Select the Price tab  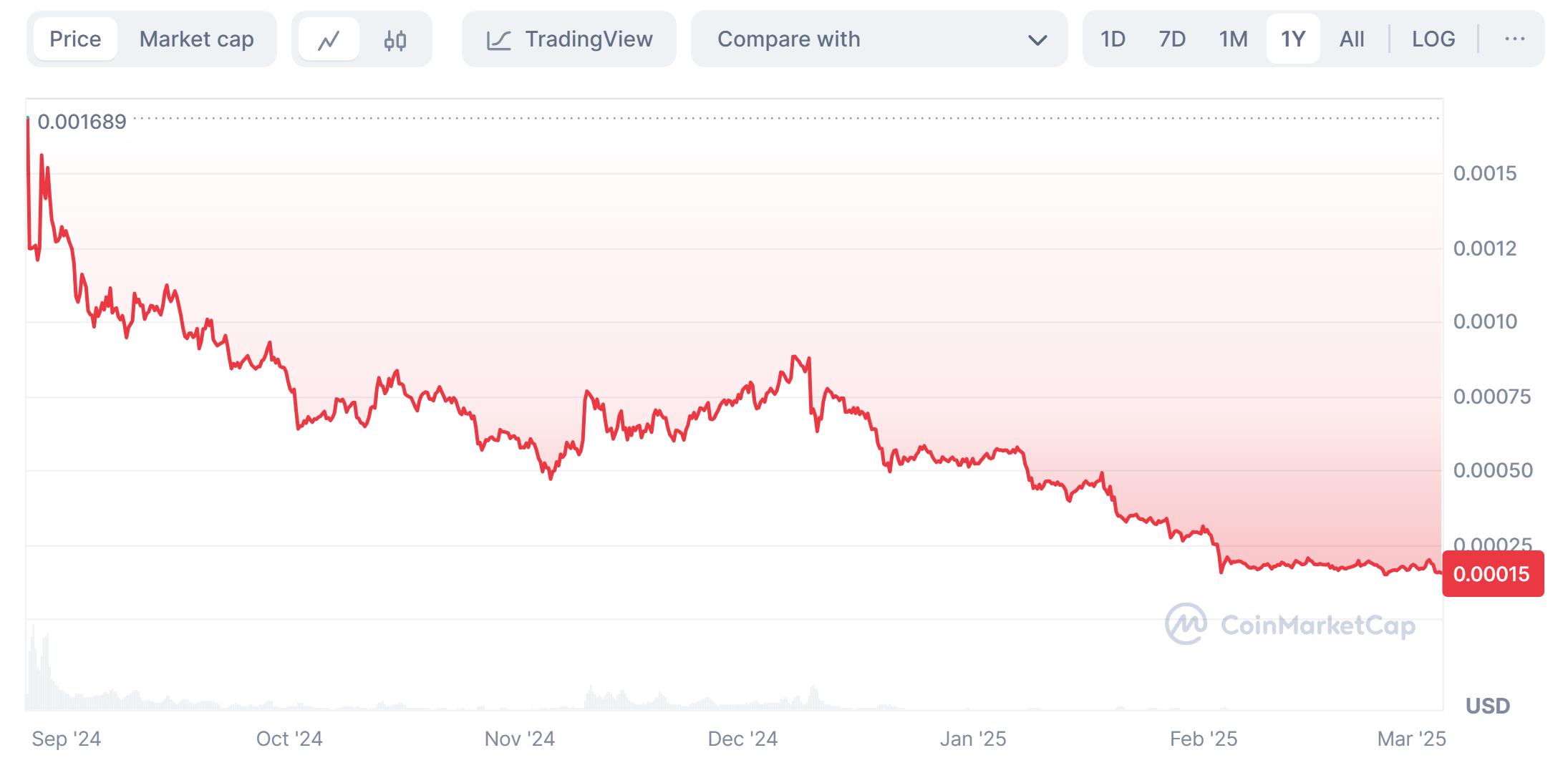click(x=75, y=39)
